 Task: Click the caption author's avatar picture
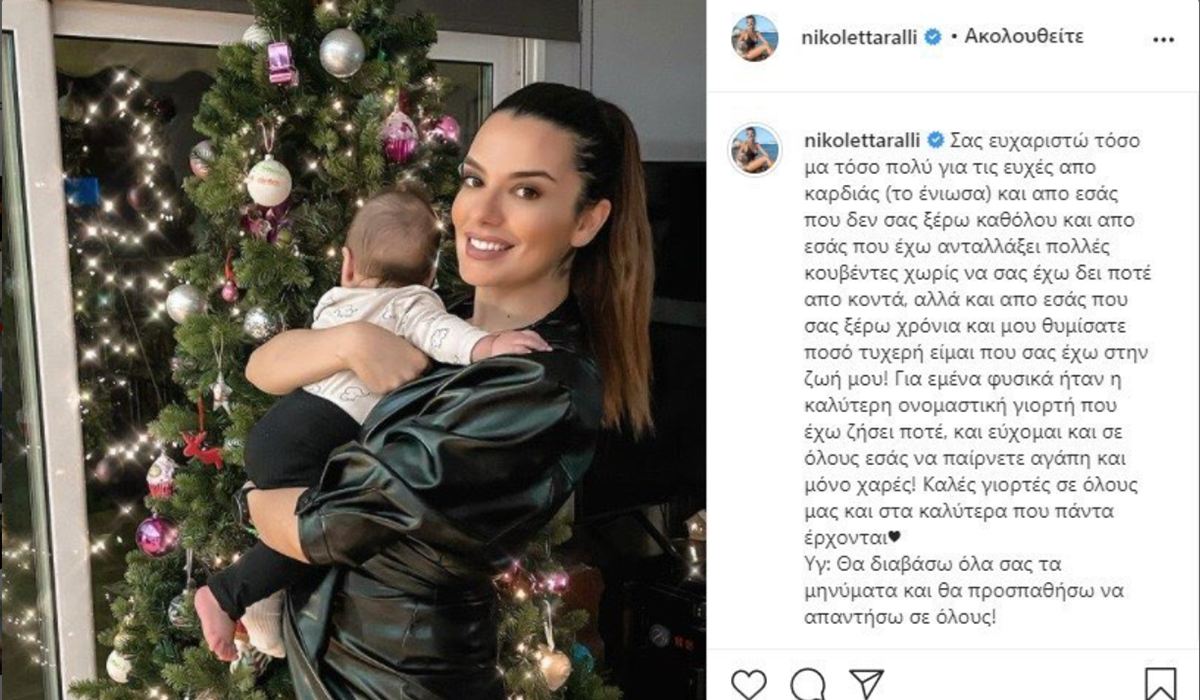(755, 149)
